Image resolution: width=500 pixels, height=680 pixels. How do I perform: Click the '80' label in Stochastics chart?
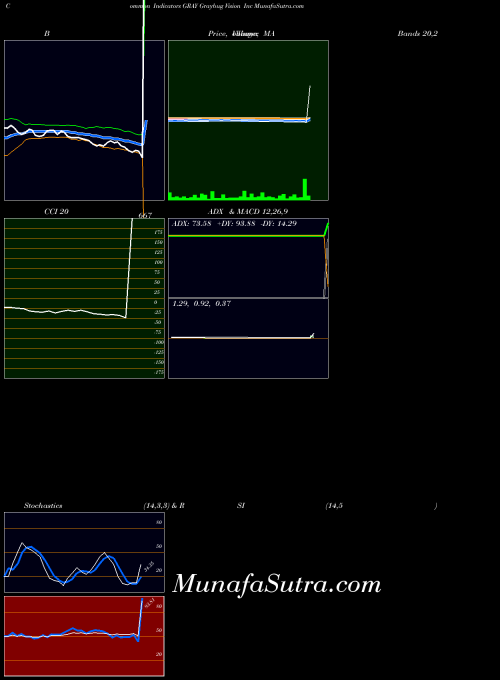(x=159, y=523)
